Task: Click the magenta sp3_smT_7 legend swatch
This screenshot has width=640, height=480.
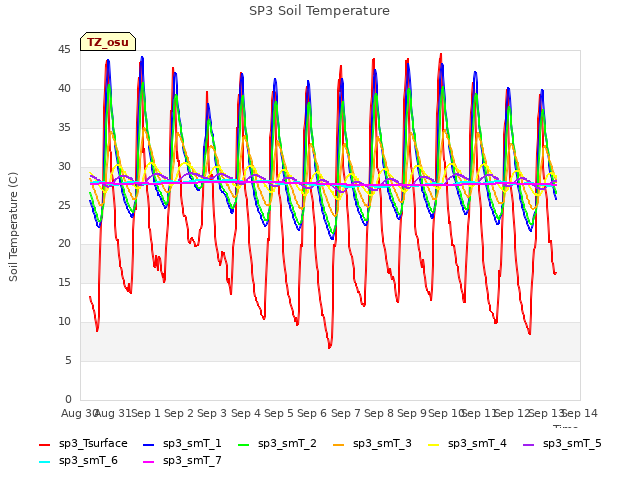Action: coord(149,462)
